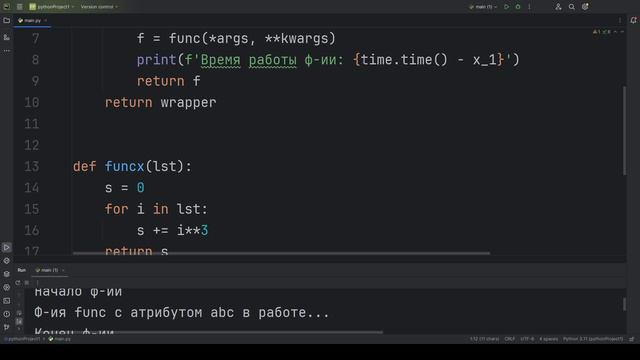Click line number 13 in the gutter
Screen dimensions: 640x360
coord(32,167)
